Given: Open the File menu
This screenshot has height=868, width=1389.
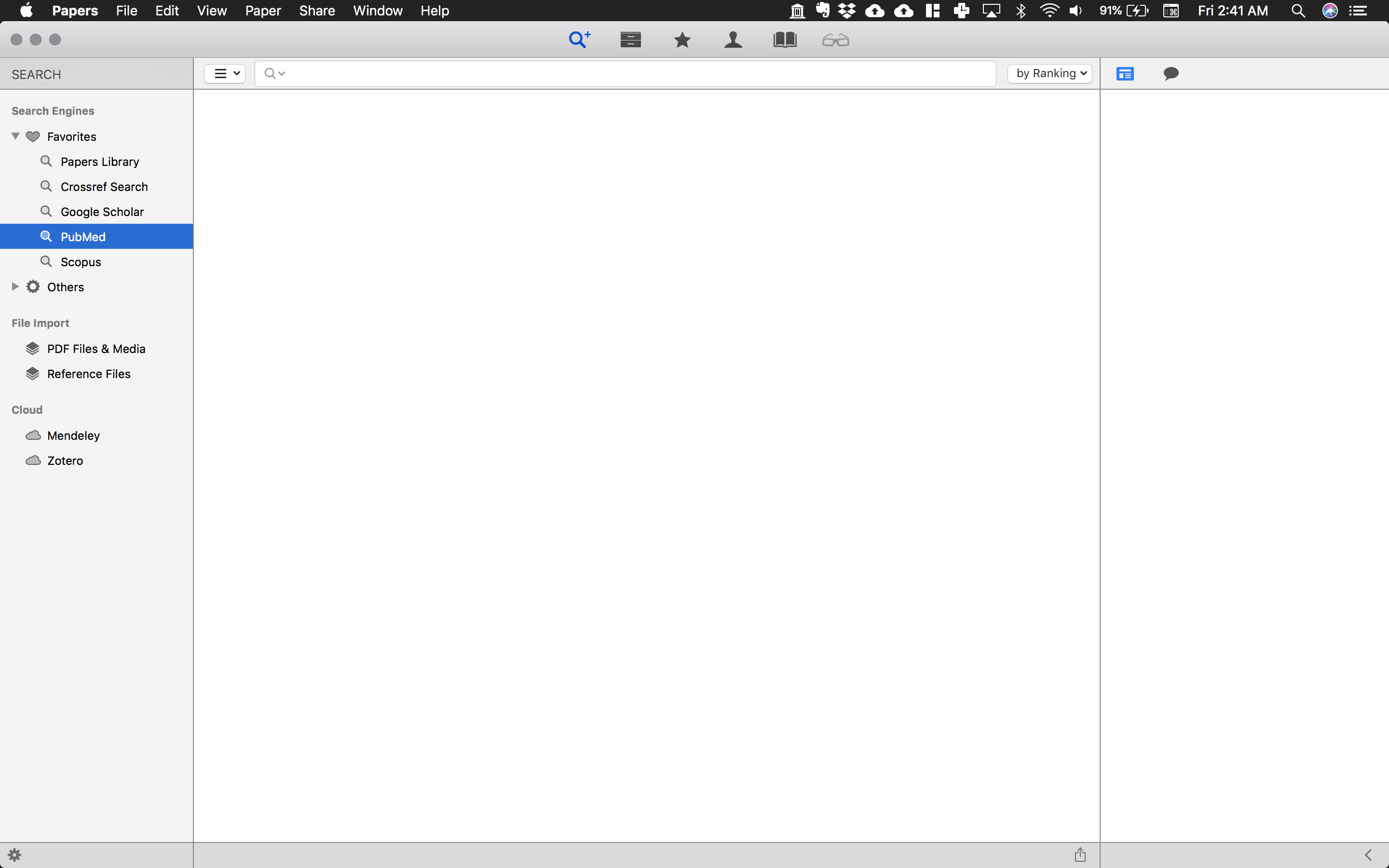Looking at the screenshot, I should (126, 10).
